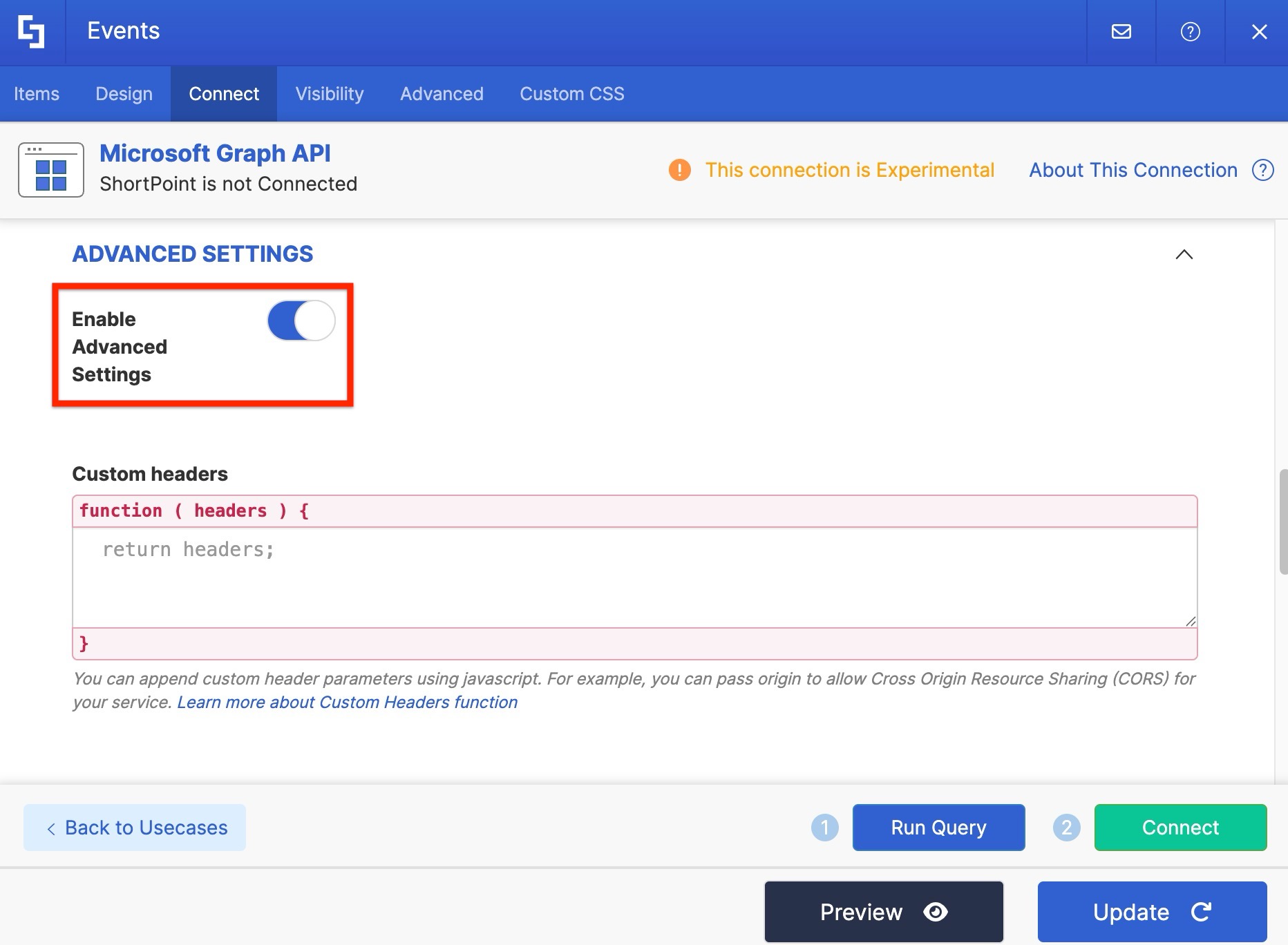
Task: Collapse the Advanced Settings section
Action: pos(1184,254)
